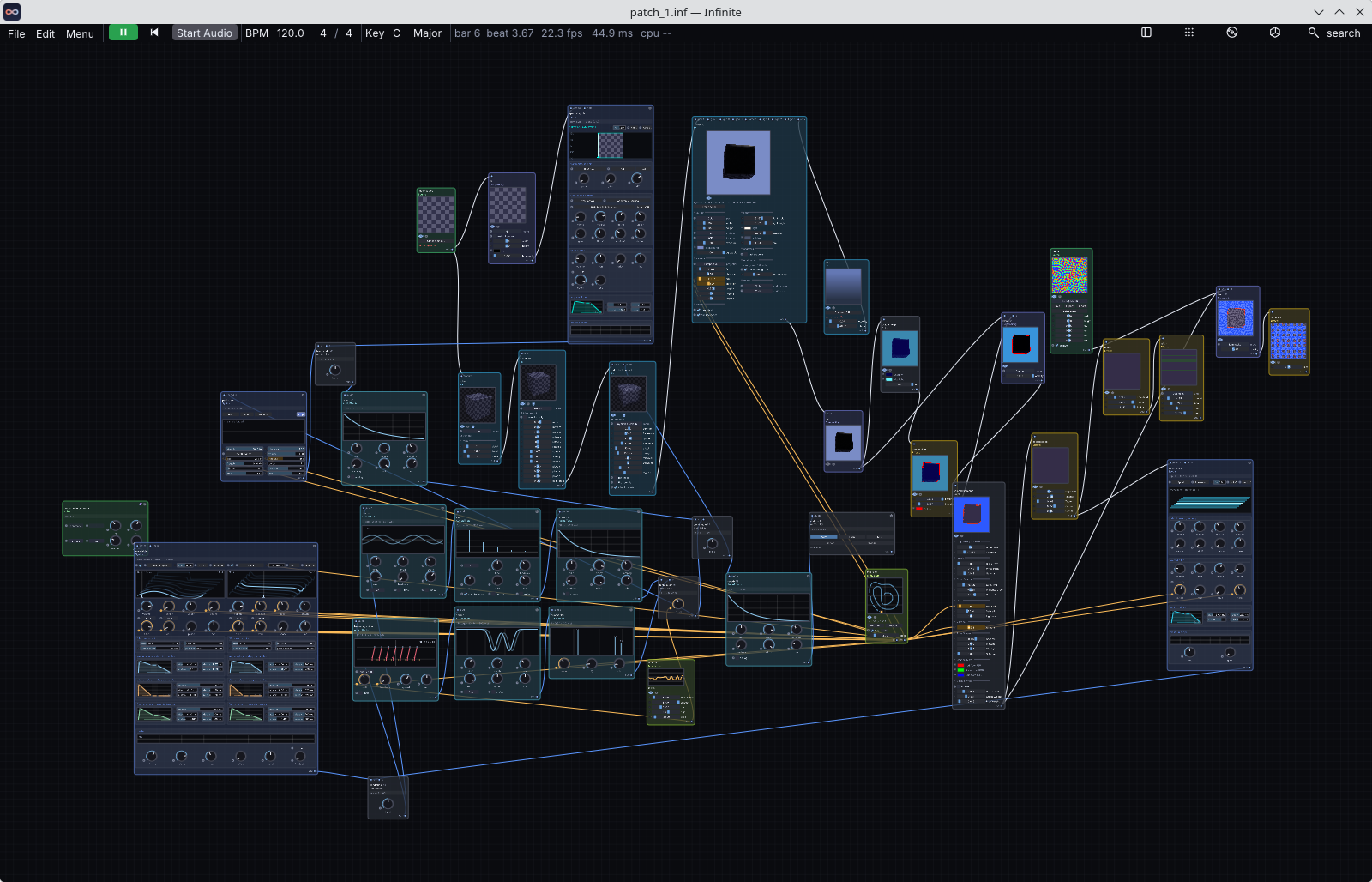Select the BPM value 120.0 field

click(x=291, y=33)
